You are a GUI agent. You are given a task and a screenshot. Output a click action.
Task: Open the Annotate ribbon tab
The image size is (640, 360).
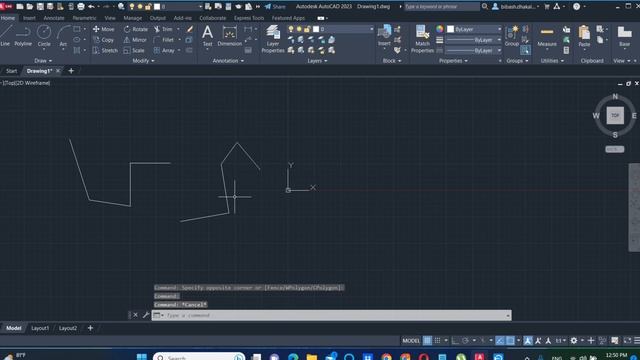pos(54,18)
